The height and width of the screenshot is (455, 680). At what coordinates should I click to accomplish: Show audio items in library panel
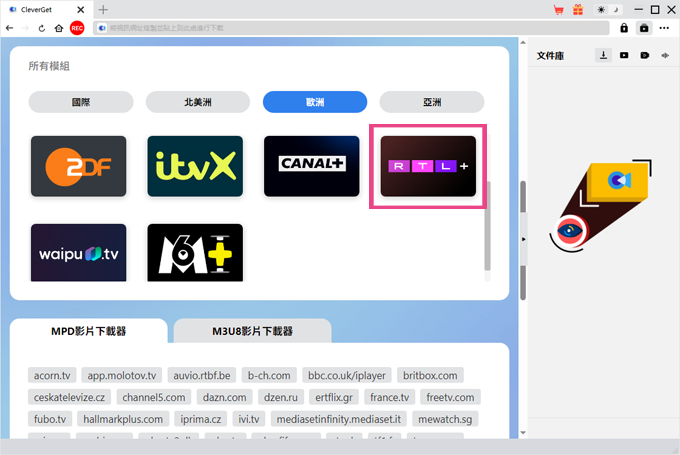click(665, 55)
